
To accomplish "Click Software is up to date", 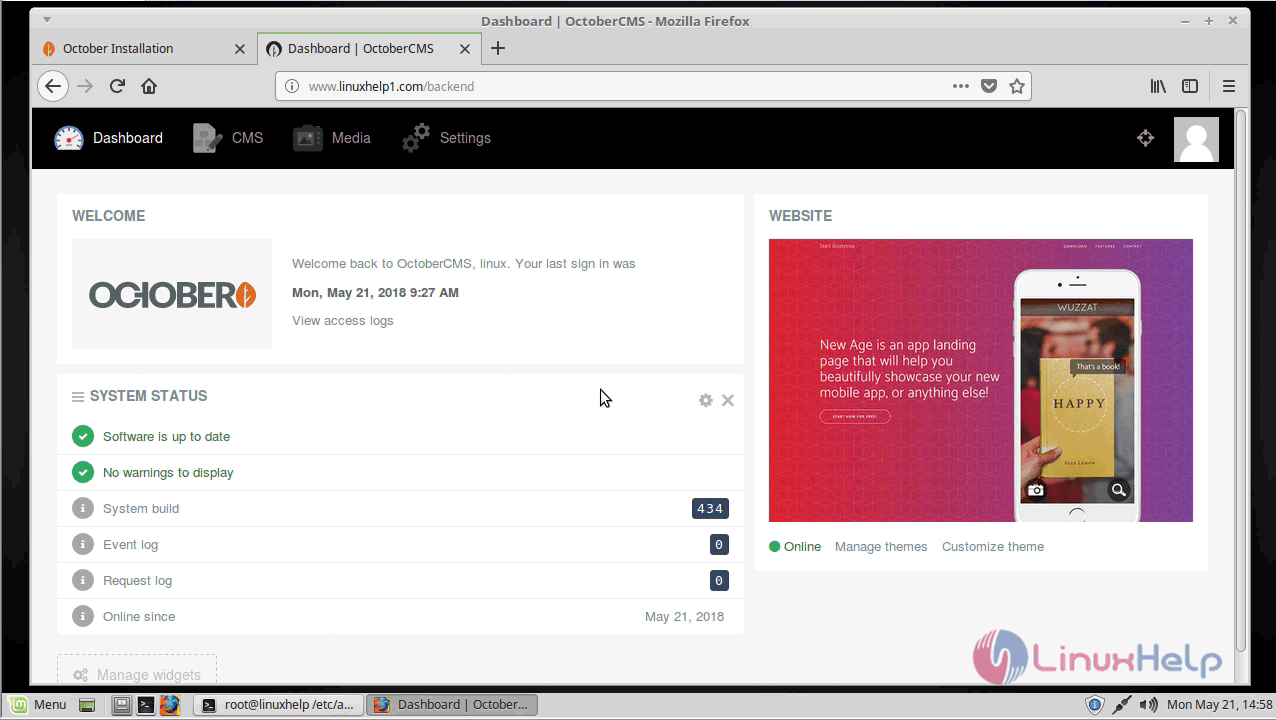I will (x=166, y=436).
